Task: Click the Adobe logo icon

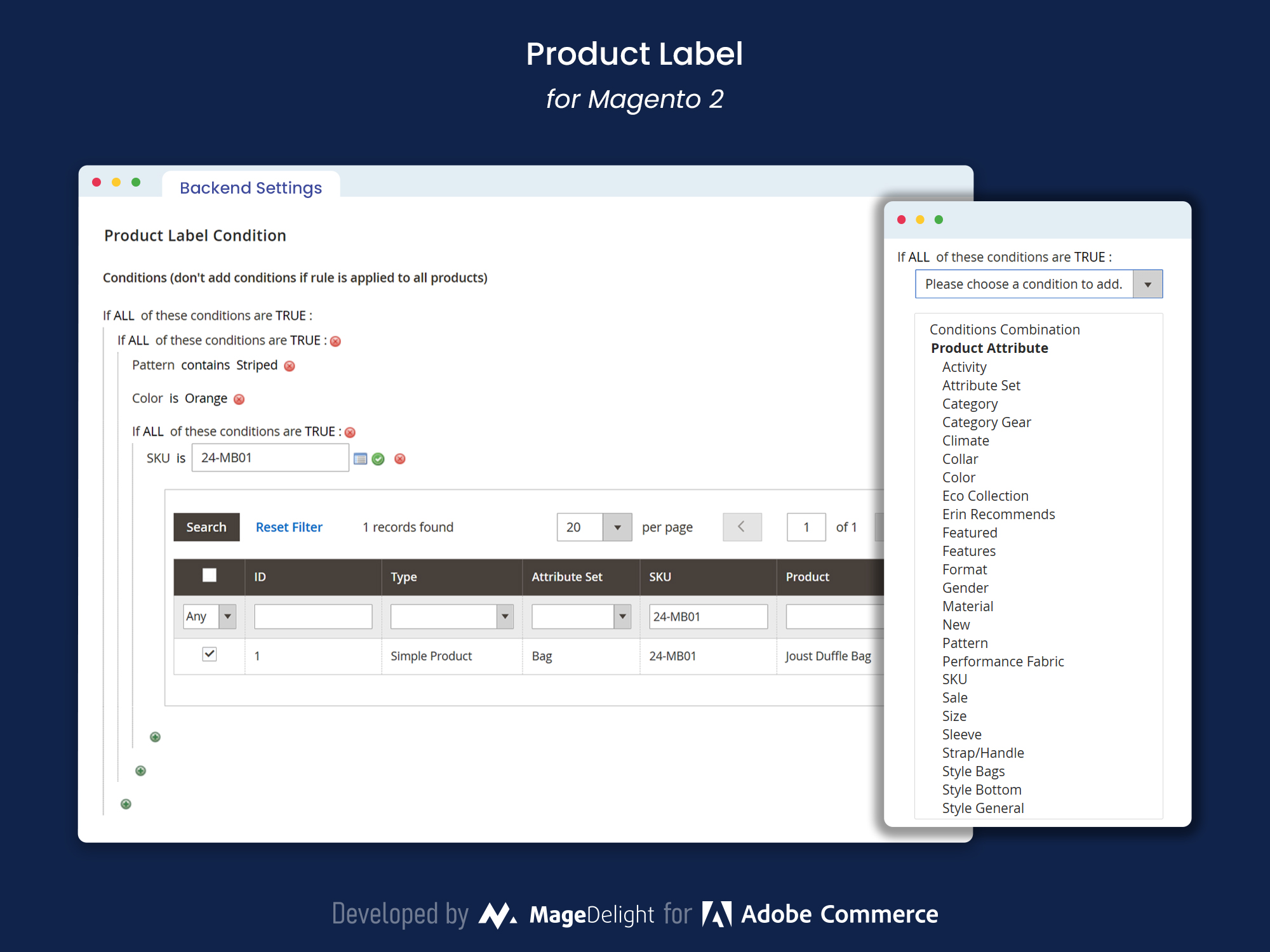Action: [x=716, y=915]
